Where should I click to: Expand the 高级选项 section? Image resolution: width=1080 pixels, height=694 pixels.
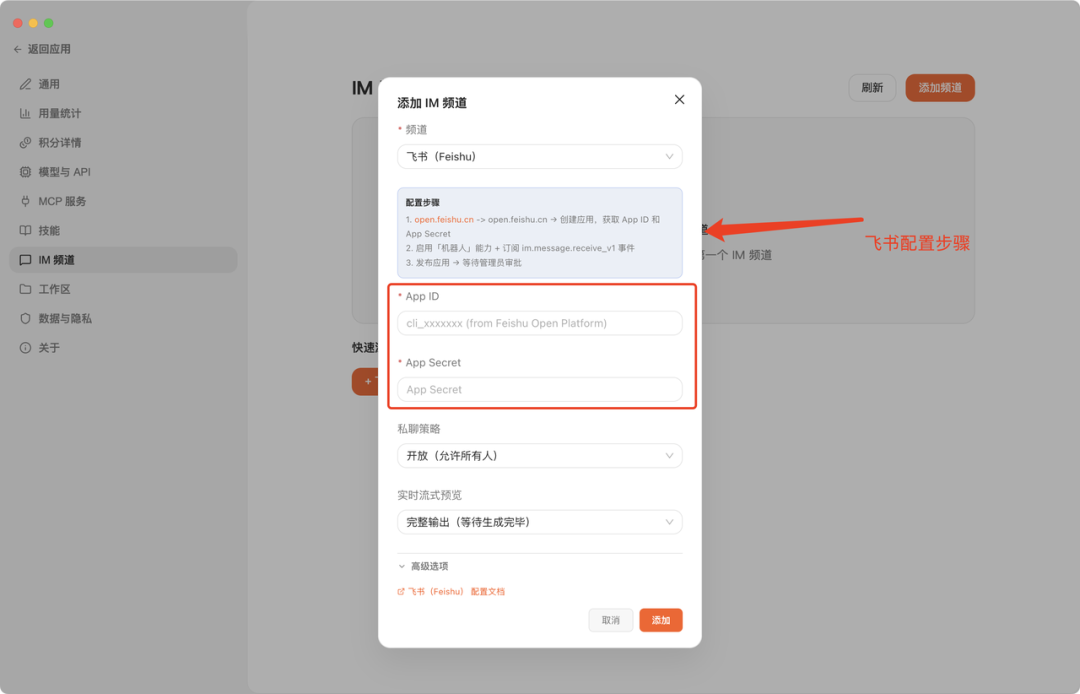pyautogui.click(x=423, y=566)
